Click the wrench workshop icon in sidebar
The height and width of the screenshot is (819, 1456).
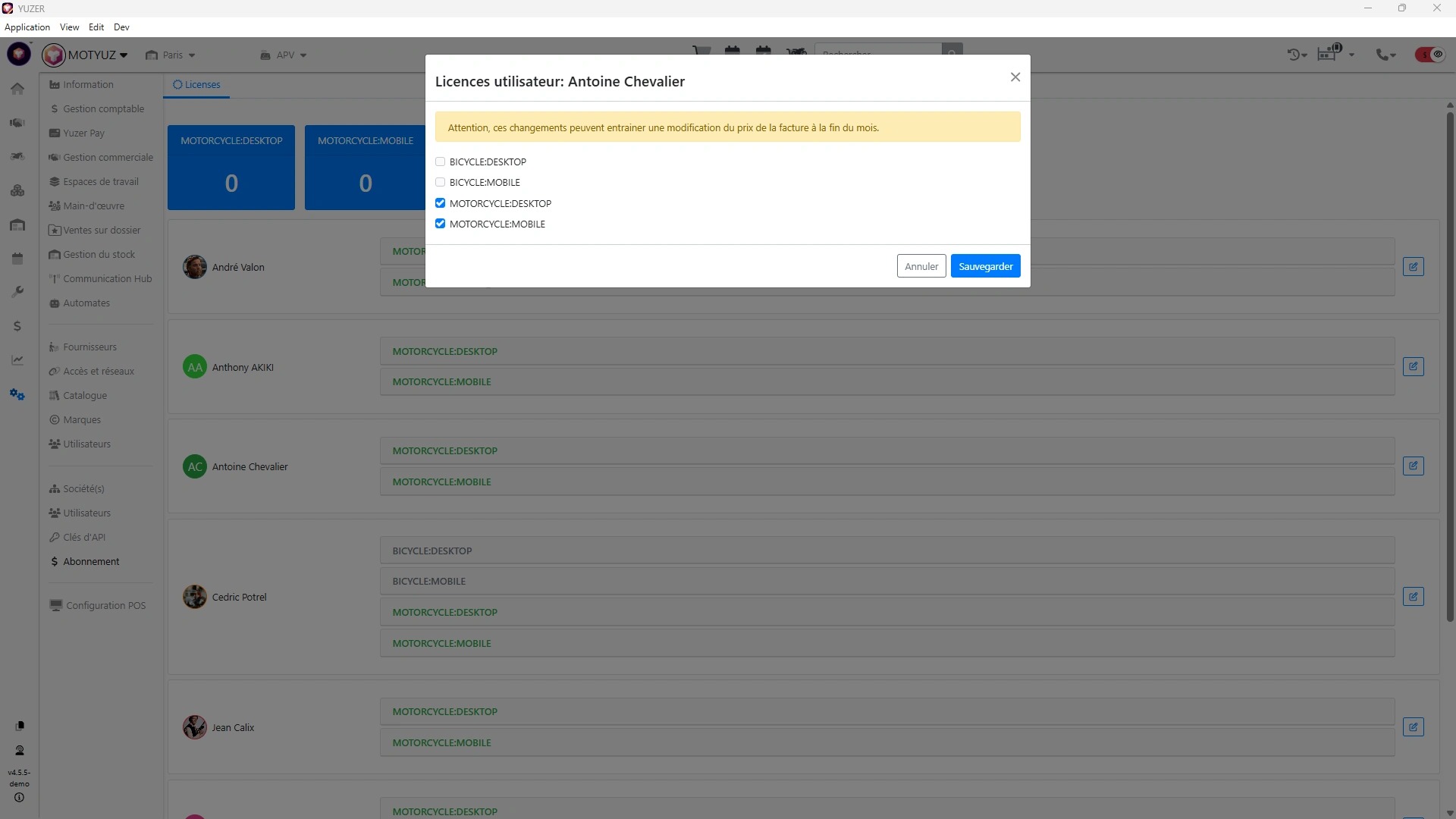coord(17,292)
